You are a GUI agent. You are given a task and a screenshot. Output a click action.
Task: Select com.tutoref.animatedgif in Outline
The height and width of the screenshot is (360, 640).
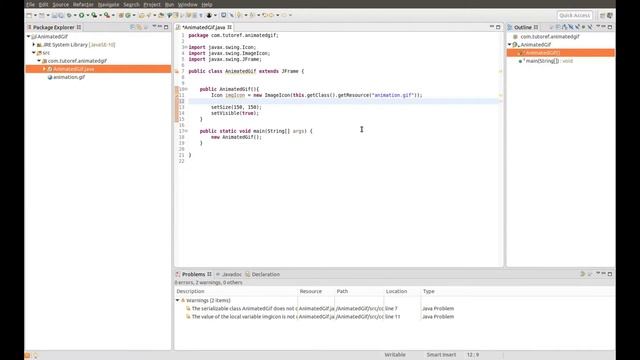[x=549, y=36]
